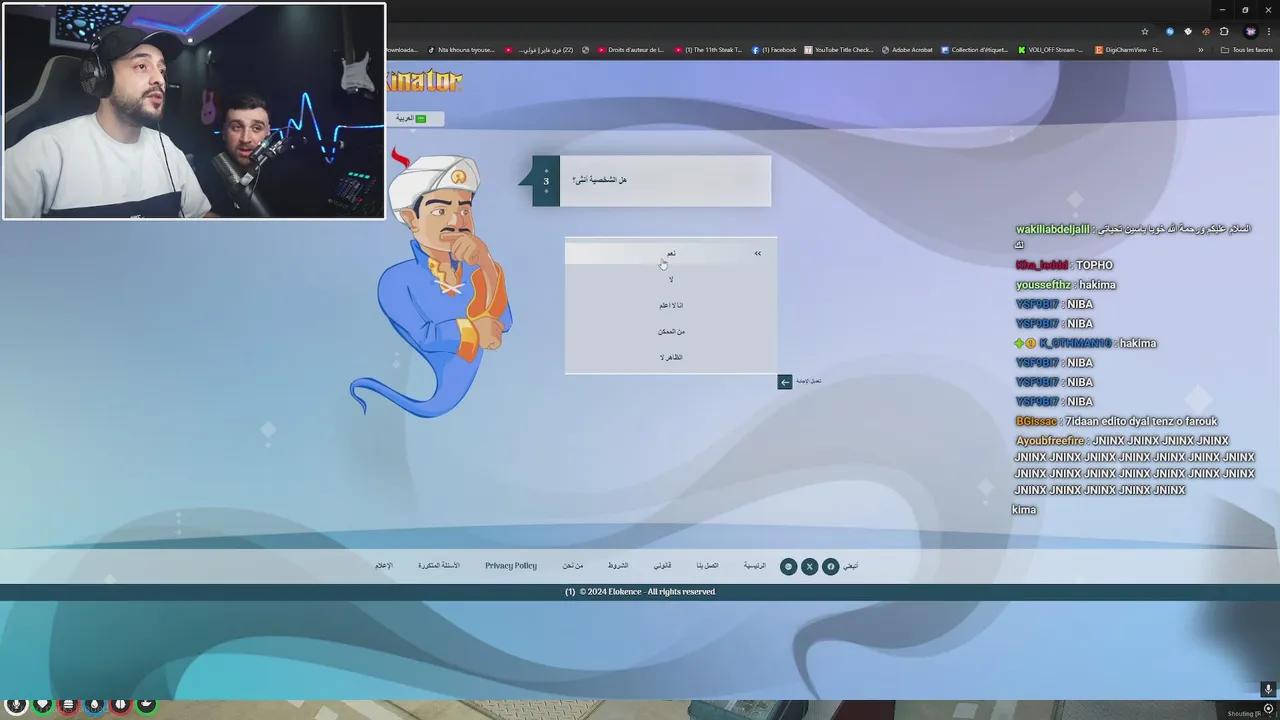Screen dimensions: 1280x720
Task: Open Akinator's X (Twitter) icon in footer
Action: tap(809, 567)
